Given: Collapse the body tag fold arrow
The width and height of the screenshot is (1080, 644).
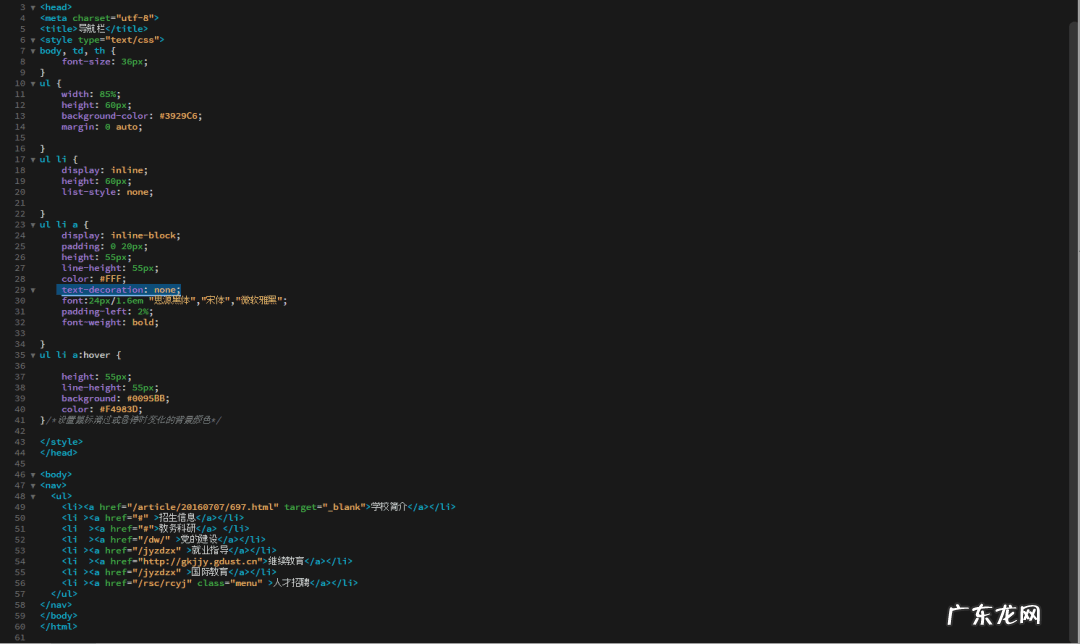Looking at the screenshot, I should tap(32, 474).
